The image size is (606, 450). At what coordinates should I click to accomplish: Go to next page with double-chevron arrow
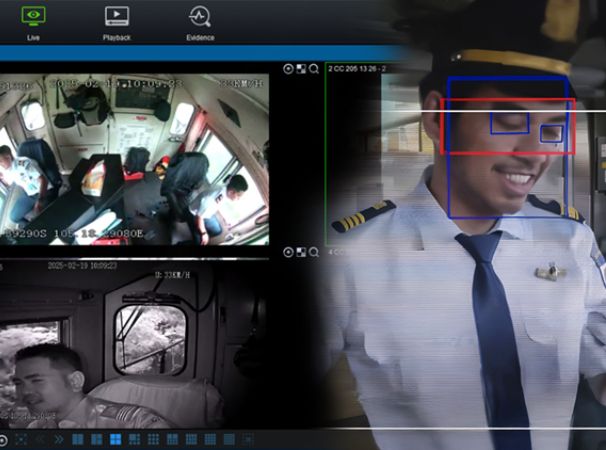[59, 439]
